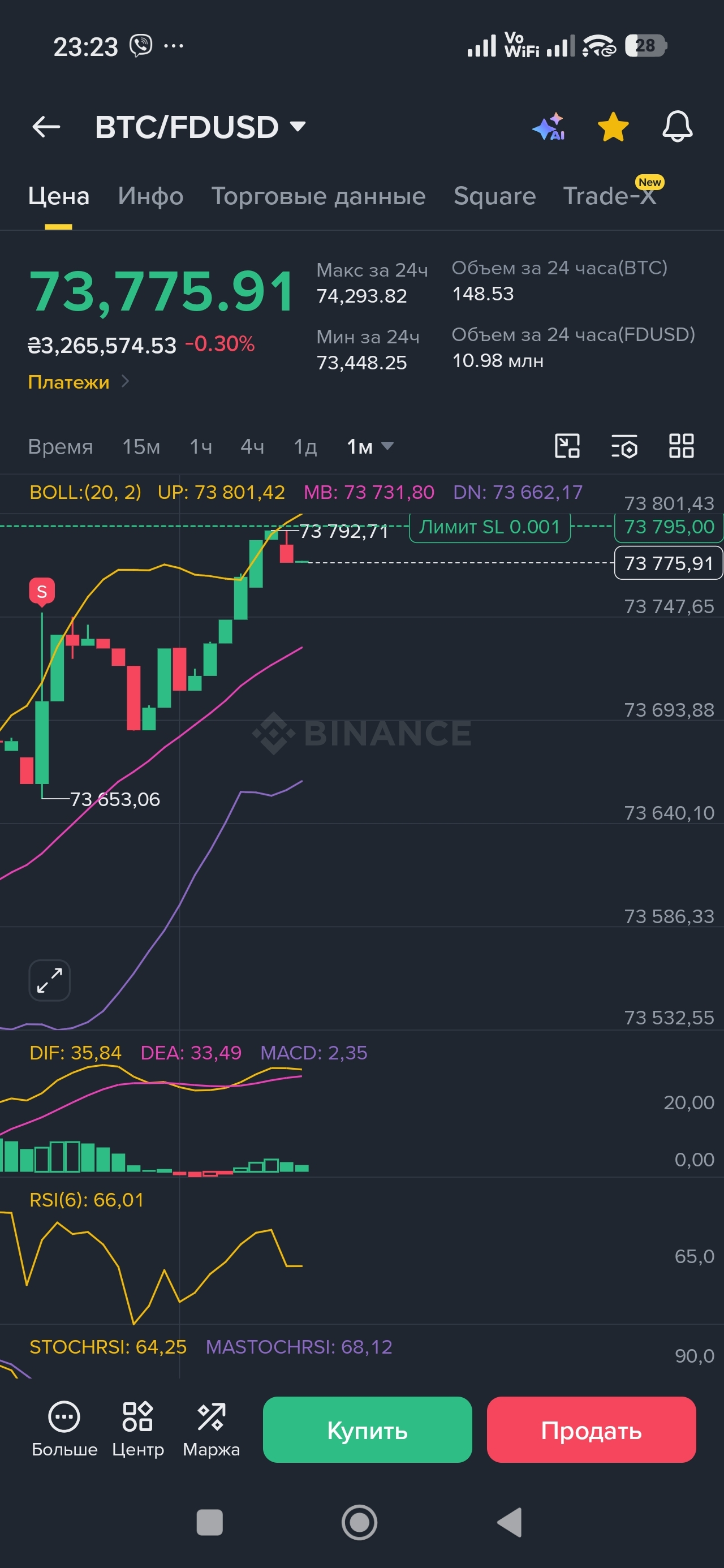Image resolution: width=724 pixels, height=1568 pixels.
Task: Toggle the yellow favorite star
Action: click(613, 127)
